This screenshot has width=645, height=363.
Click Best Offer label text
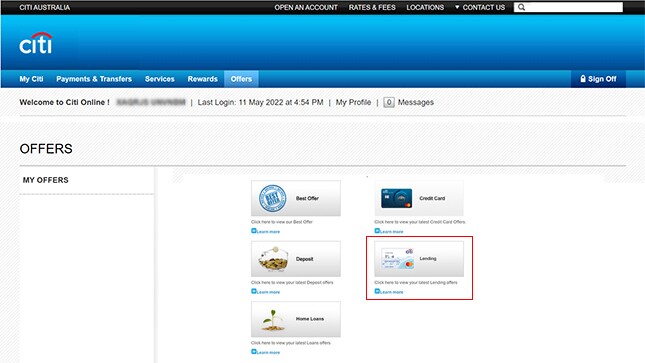click(307, 198)
